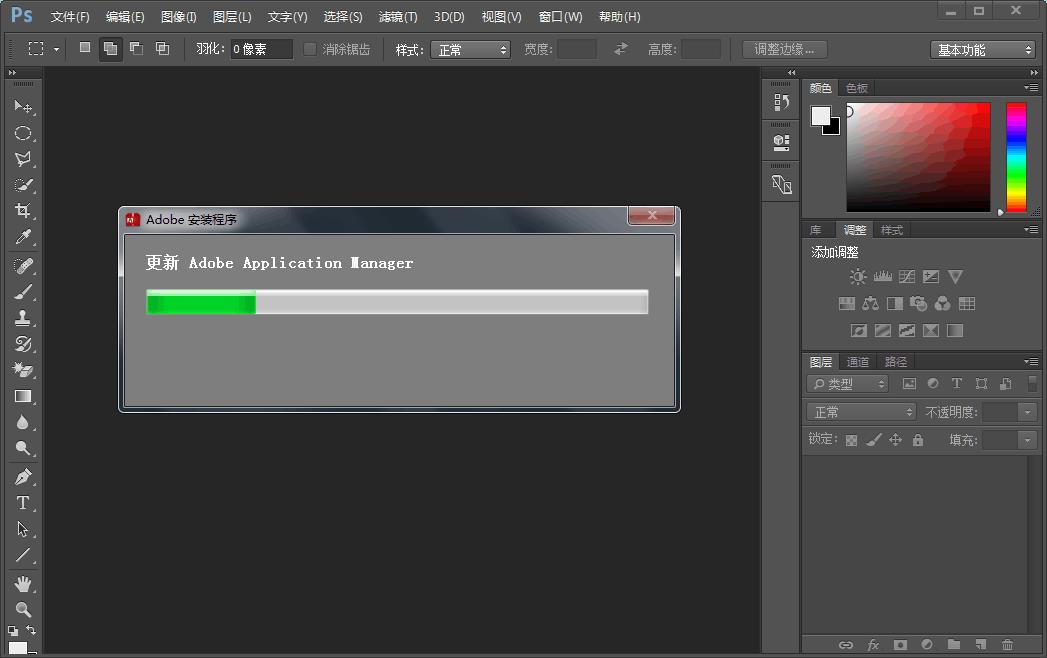Switch to the 样式 panel tab

[x=891, y=230]
